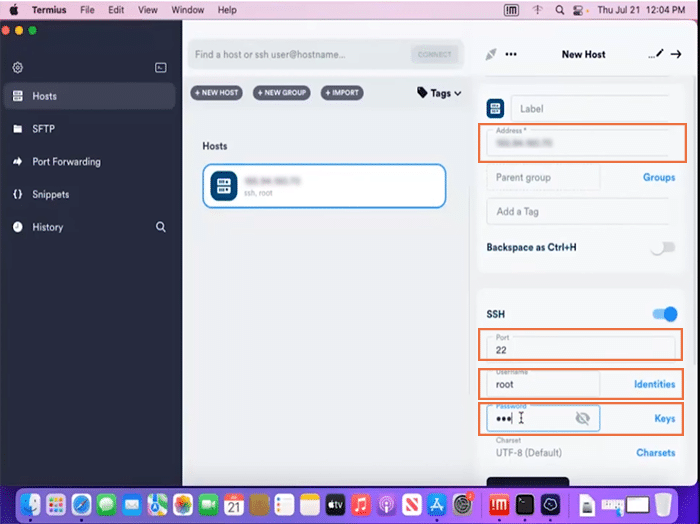Toggle Backspace as Ctrl+H switch
700x524 pixels.
point(662,247)
